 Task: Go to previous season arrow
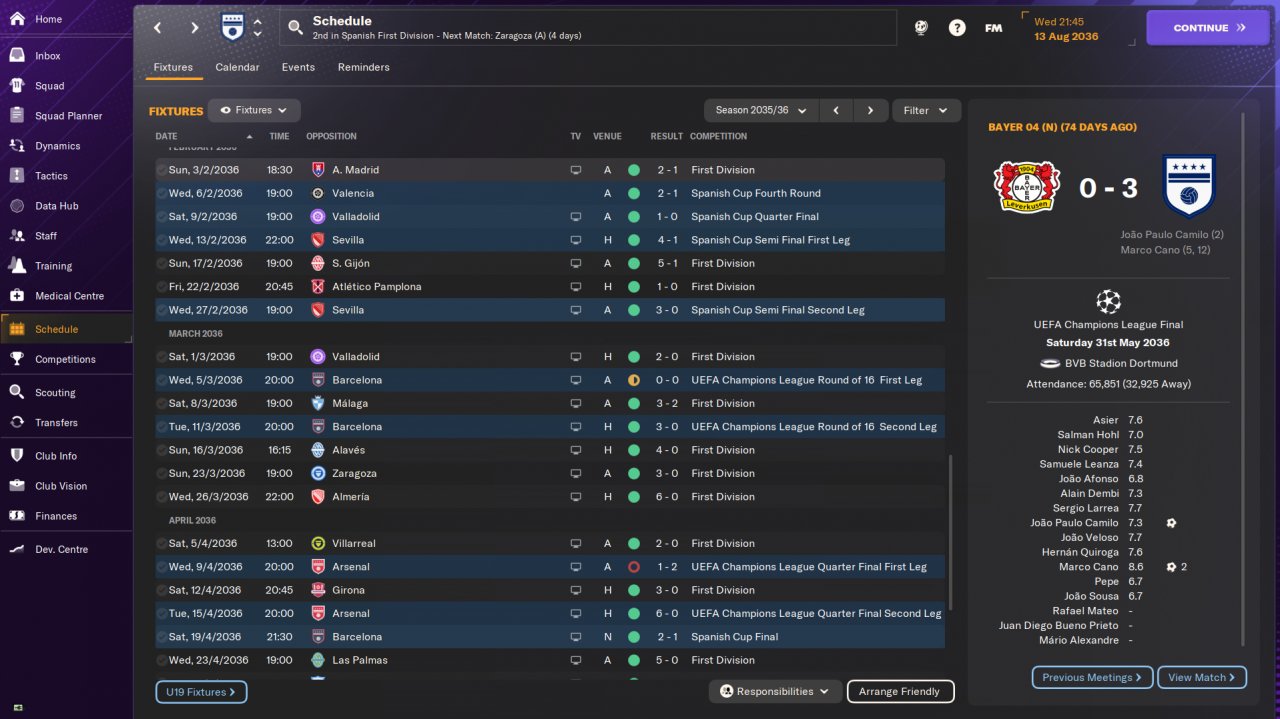[x=835, y=111]
